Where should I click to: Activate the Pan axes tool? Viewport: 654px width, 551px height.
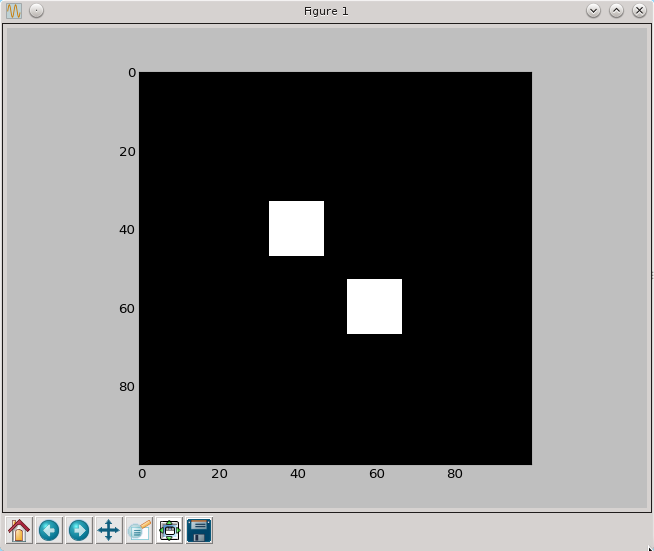[x=108, y=530]
